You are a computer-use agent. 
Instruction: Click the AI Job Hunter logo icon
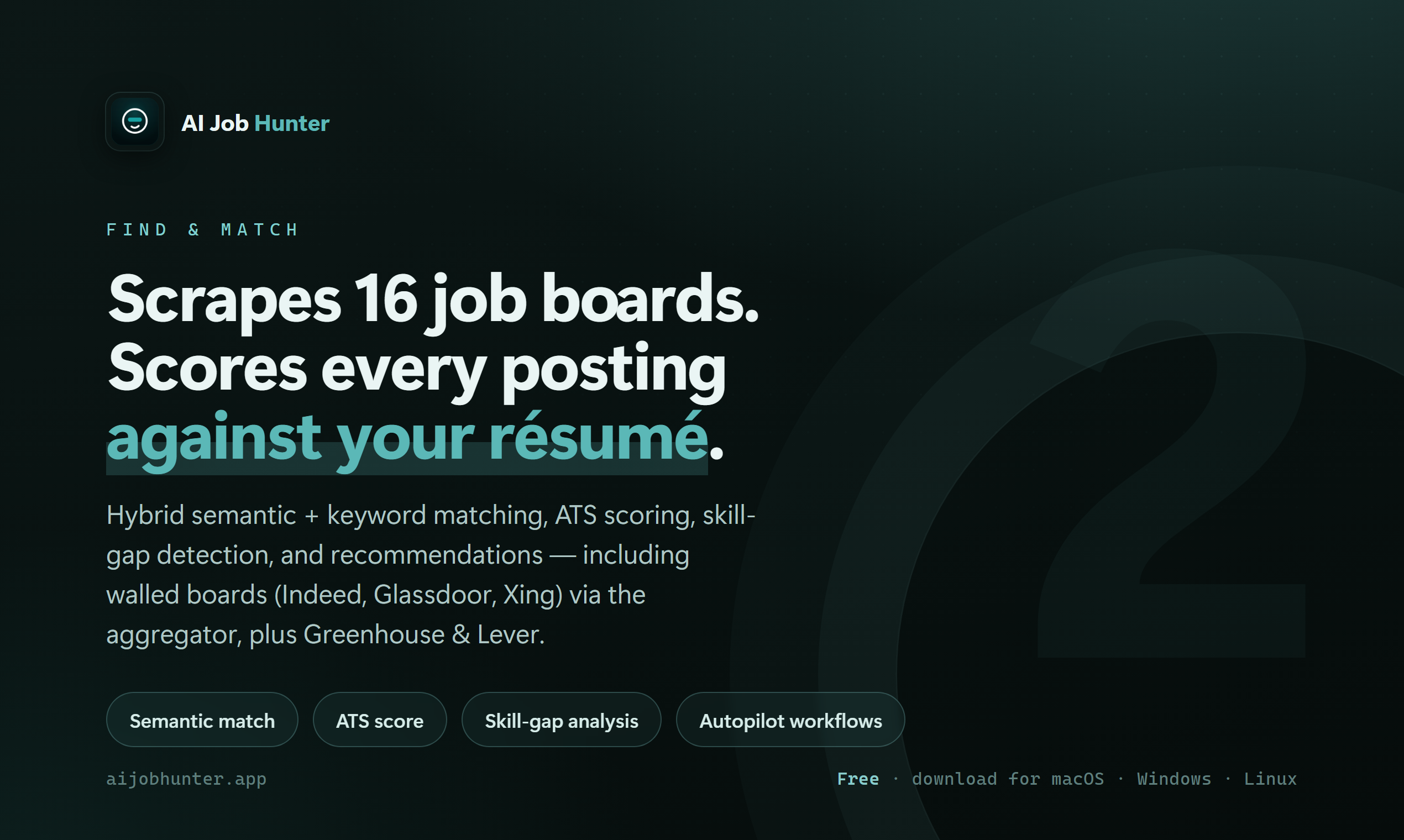(135, 122)
